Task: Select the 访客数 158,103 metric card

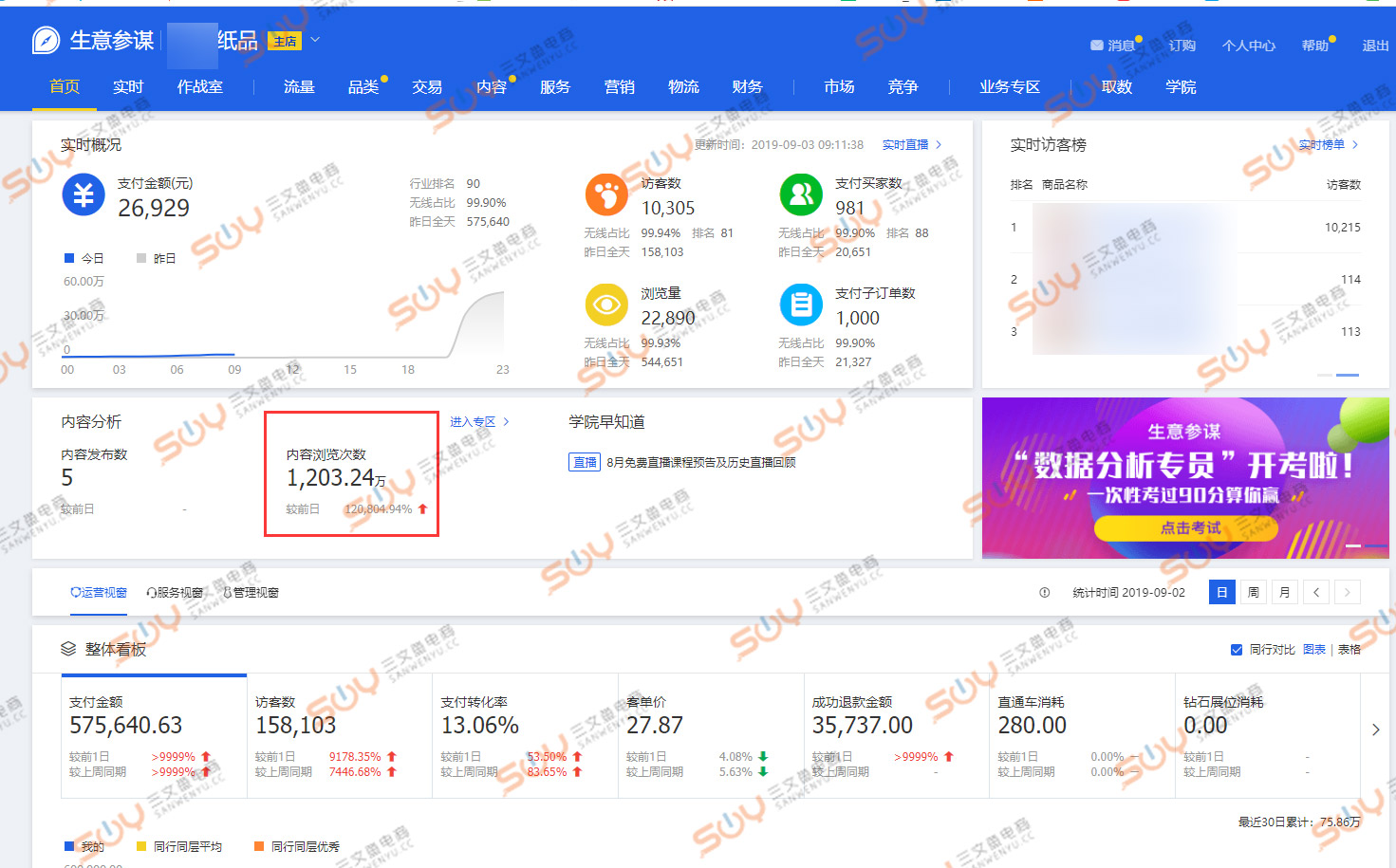Action: pos(340,736)
